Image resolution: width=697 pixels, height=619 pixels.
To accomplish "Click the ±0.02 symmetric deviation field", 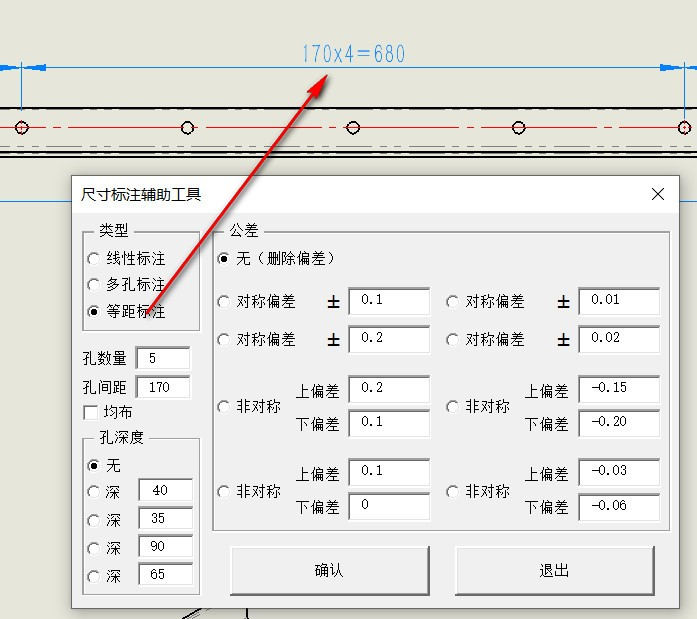I will pyautogui.click(x=619, y=339).
